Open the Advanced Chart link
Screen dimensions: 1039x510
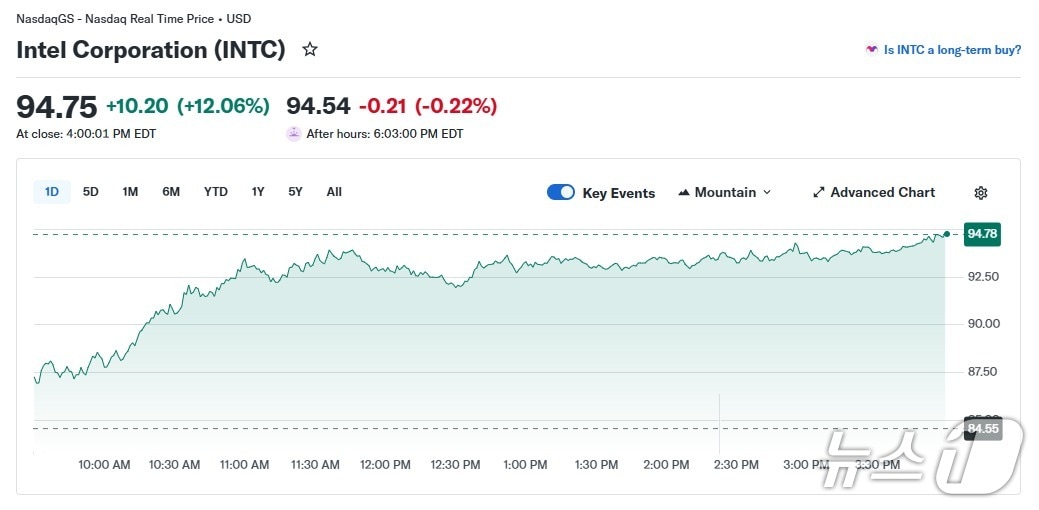tap(883, 193)
